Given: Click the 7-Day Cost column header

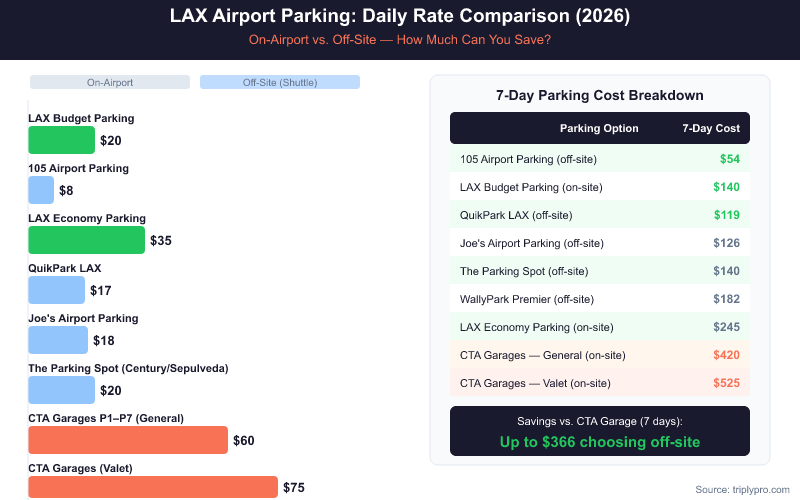Looking at the screenshot, I should [x=711, y=128].
